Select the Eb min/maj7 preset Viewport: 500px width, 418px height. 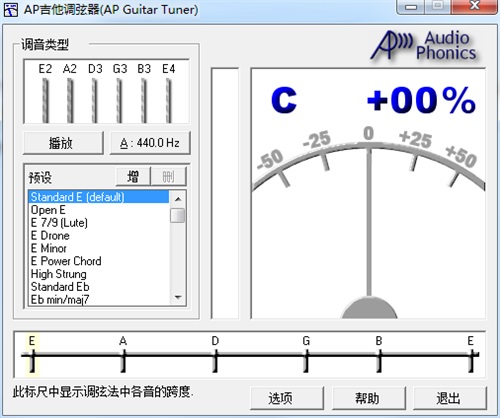point(99,299)
